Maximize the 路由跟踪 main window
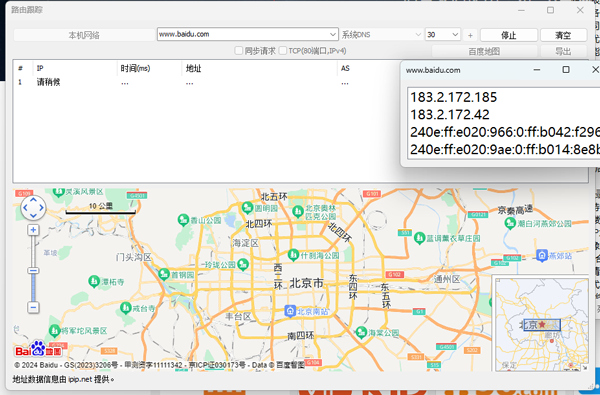Screen dimensions: 600x395 (x=550, y=10)
